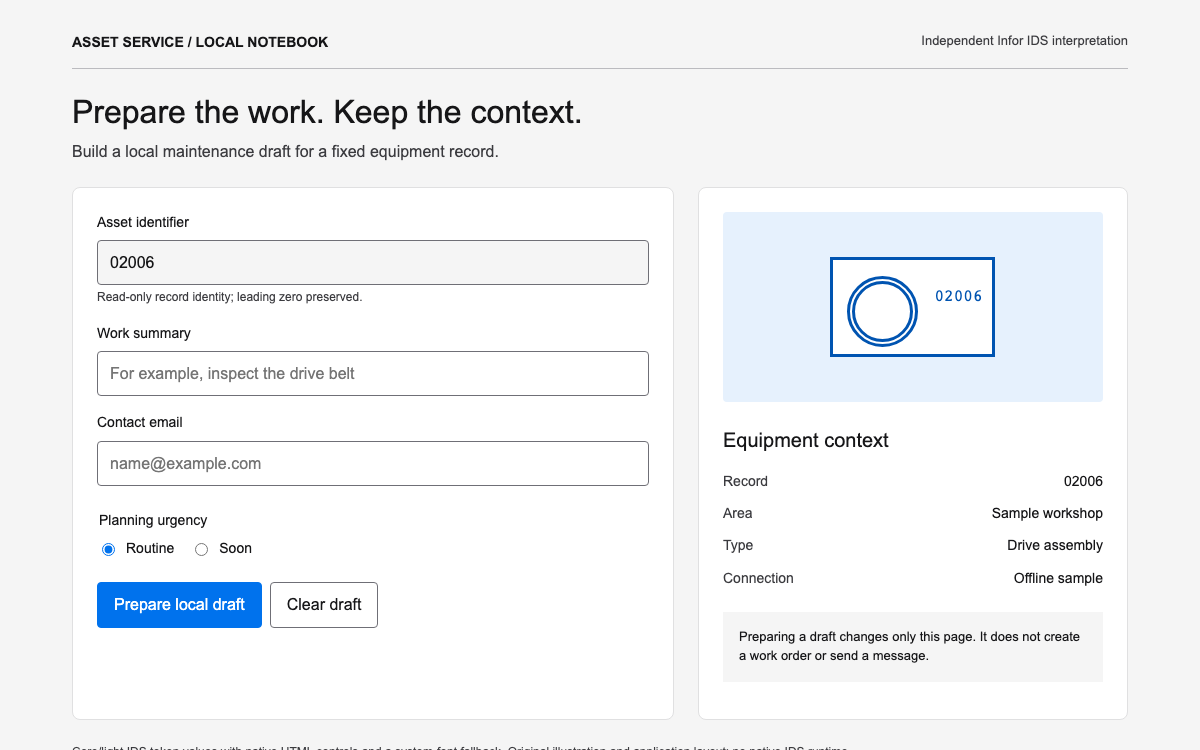Click the 'Build a local maintenance draft' subtitle

[285, 152]
